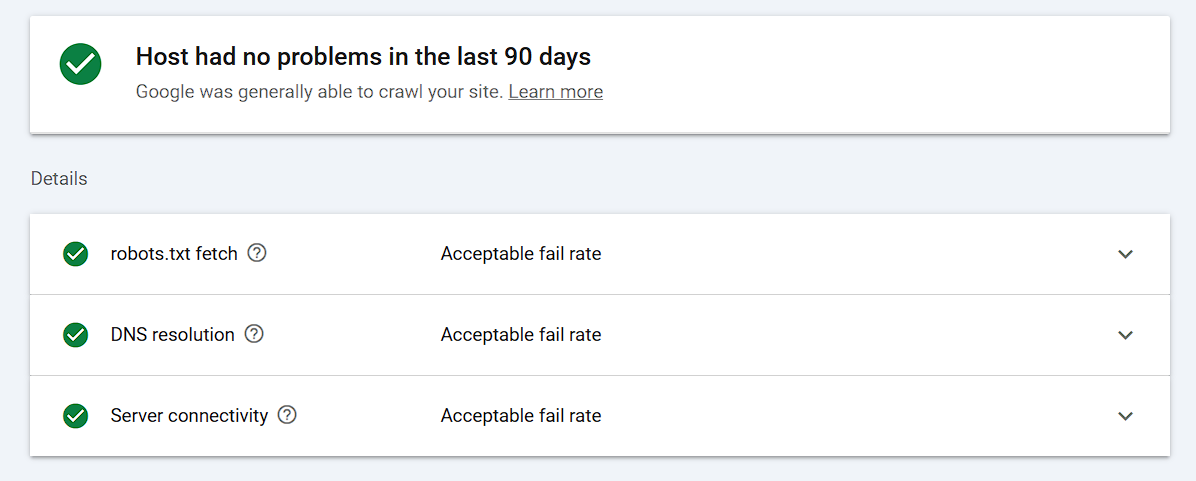Select the Server connectivity row label

pos(189,416)
